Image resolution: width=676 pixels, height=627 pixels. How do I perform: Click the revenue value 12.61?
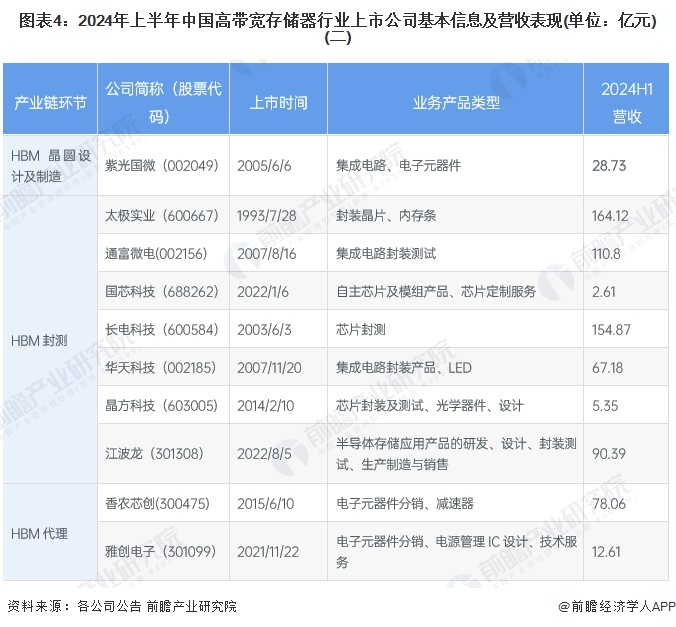click(x=606, y=552)
